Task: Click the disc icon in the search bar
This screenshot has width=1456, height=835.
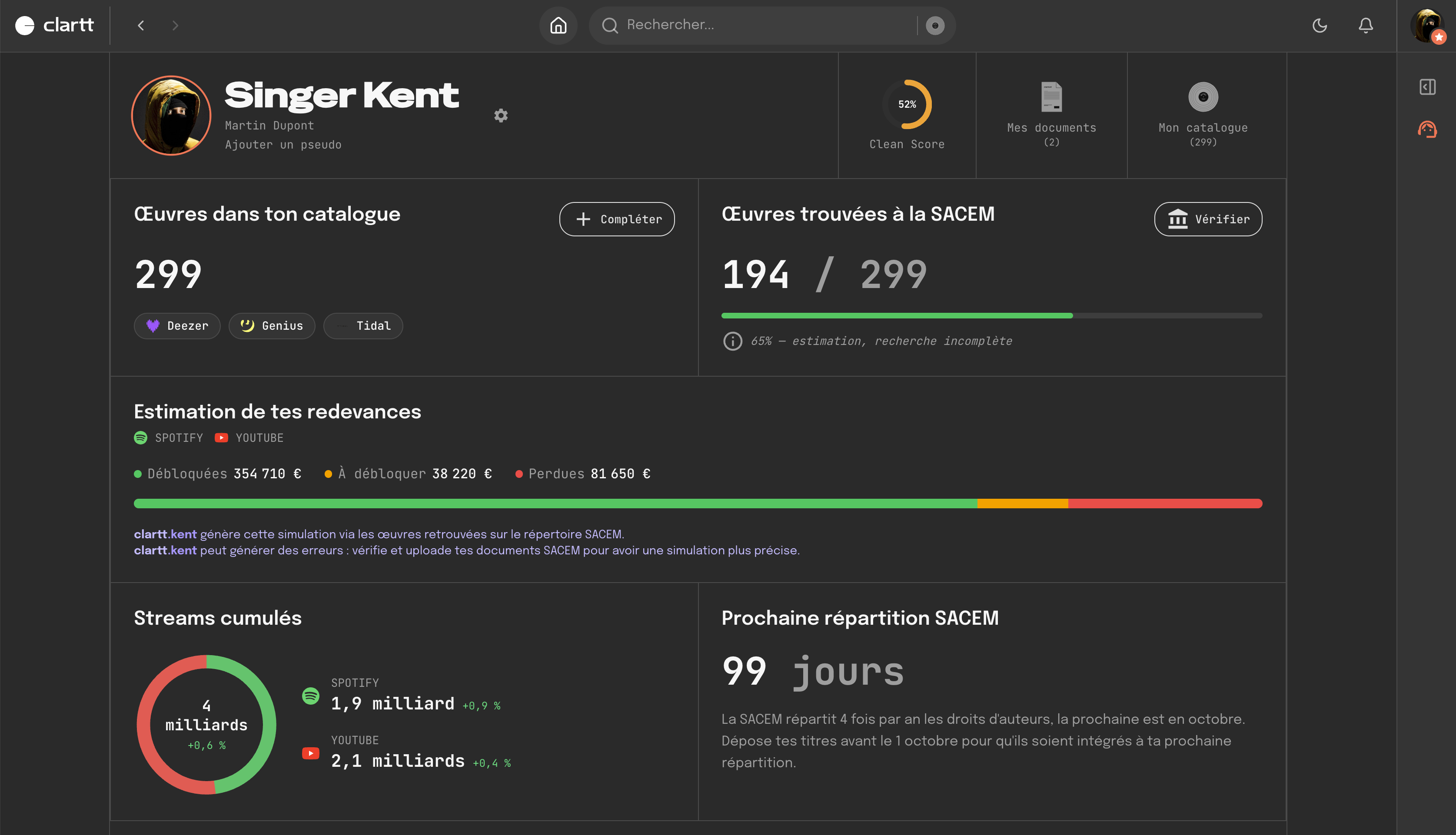Action: tap(935, 25)
